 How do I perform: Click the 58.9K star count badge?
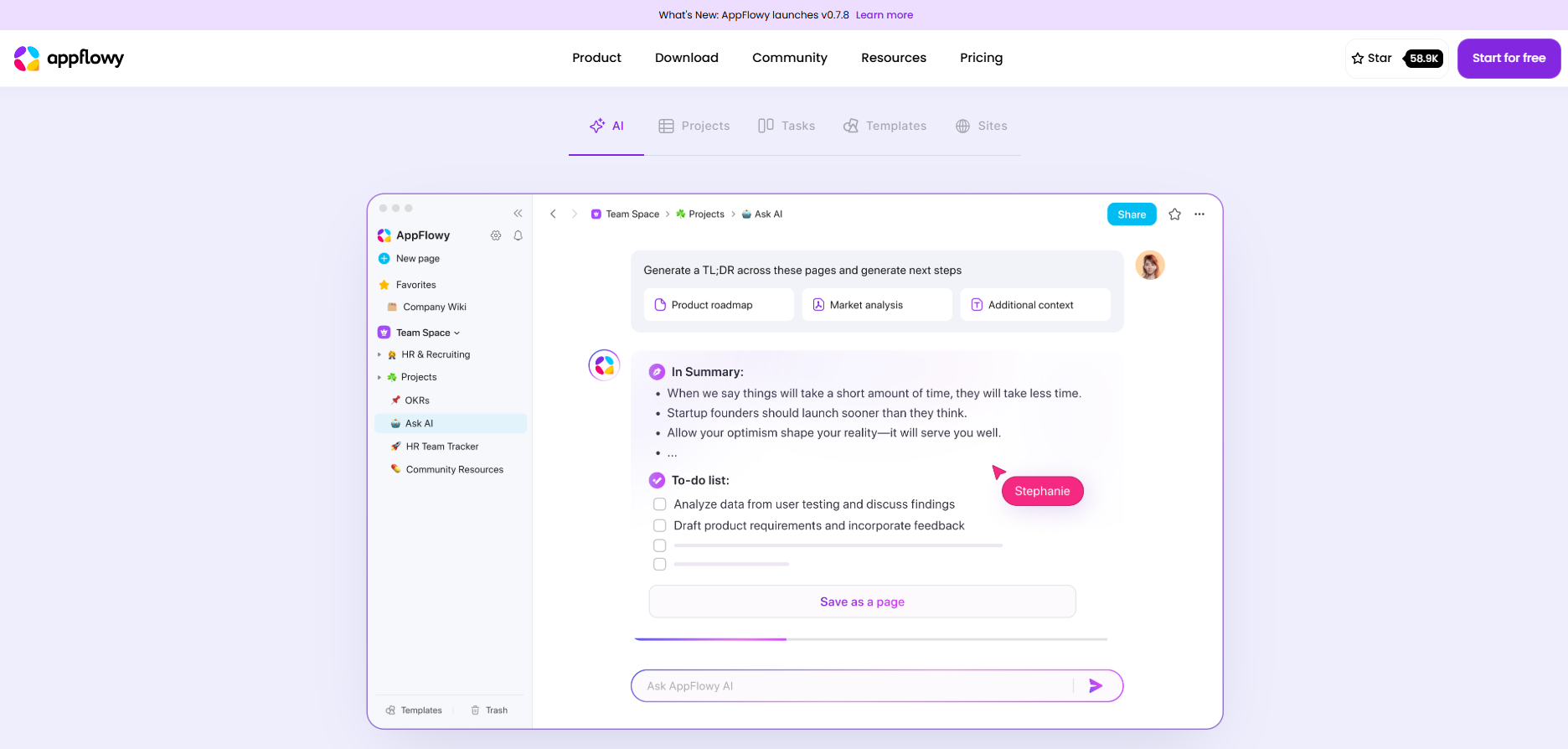click(x=1423, y=59)
